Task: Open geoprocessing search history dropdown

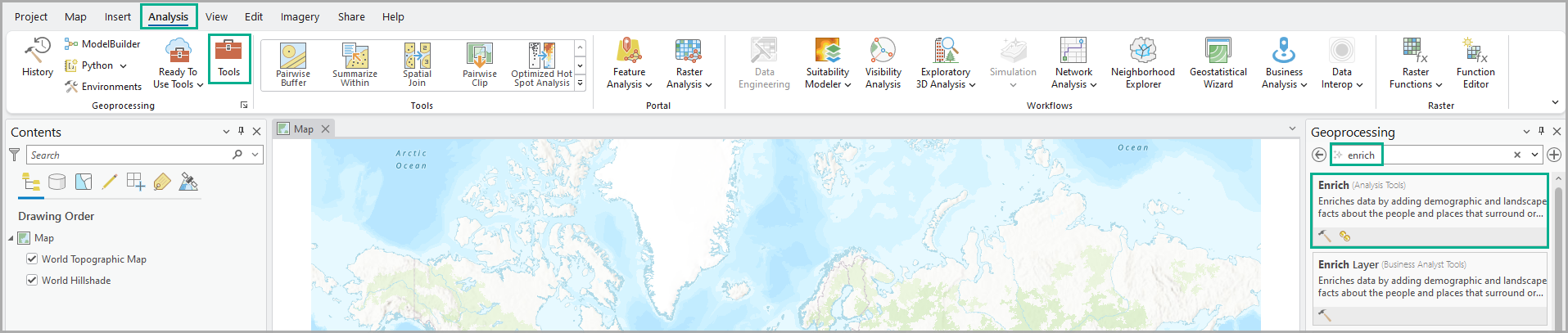Action: [1534, 155]
